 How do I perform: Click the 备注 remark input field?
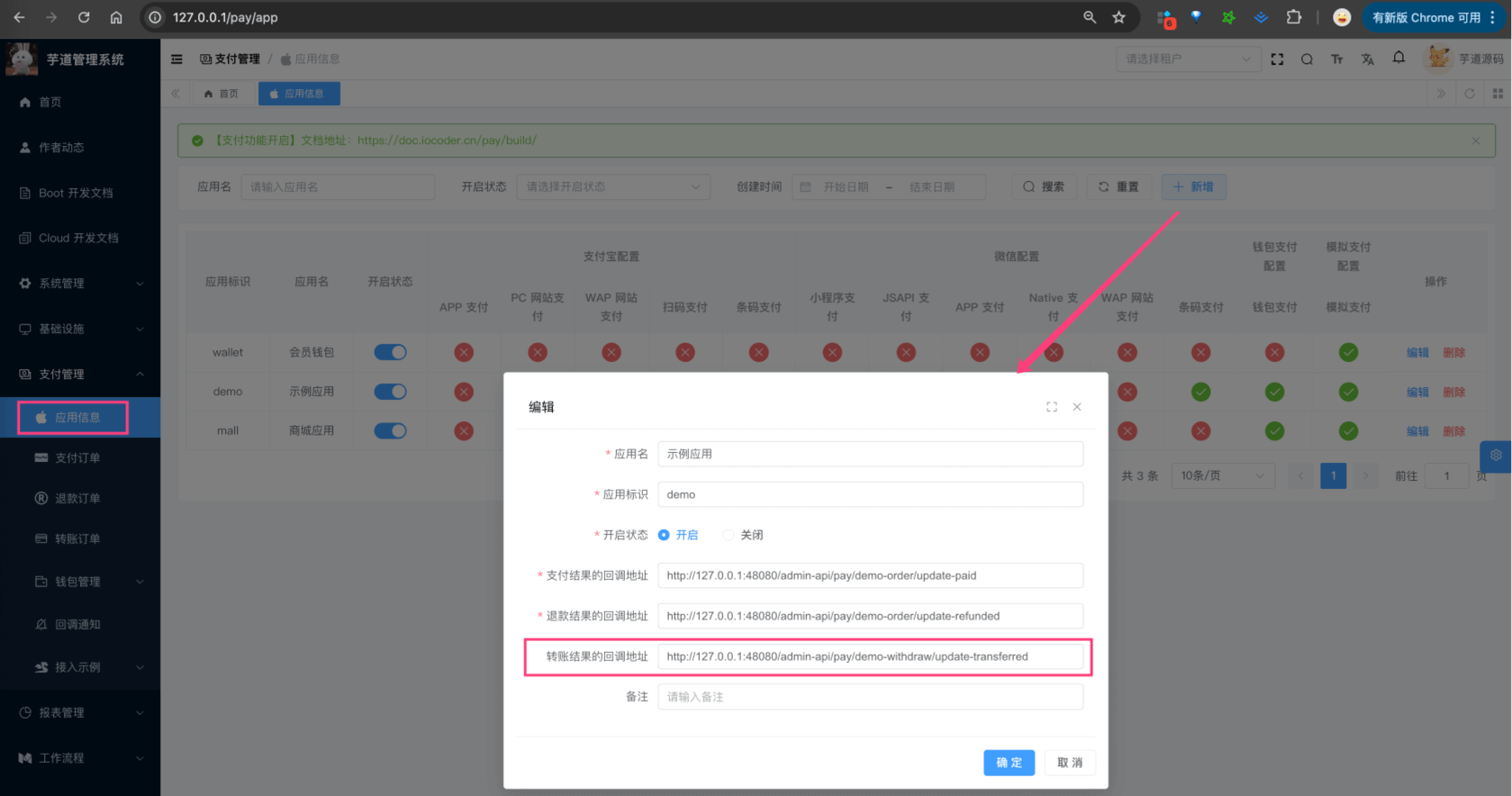click(870, 697)
